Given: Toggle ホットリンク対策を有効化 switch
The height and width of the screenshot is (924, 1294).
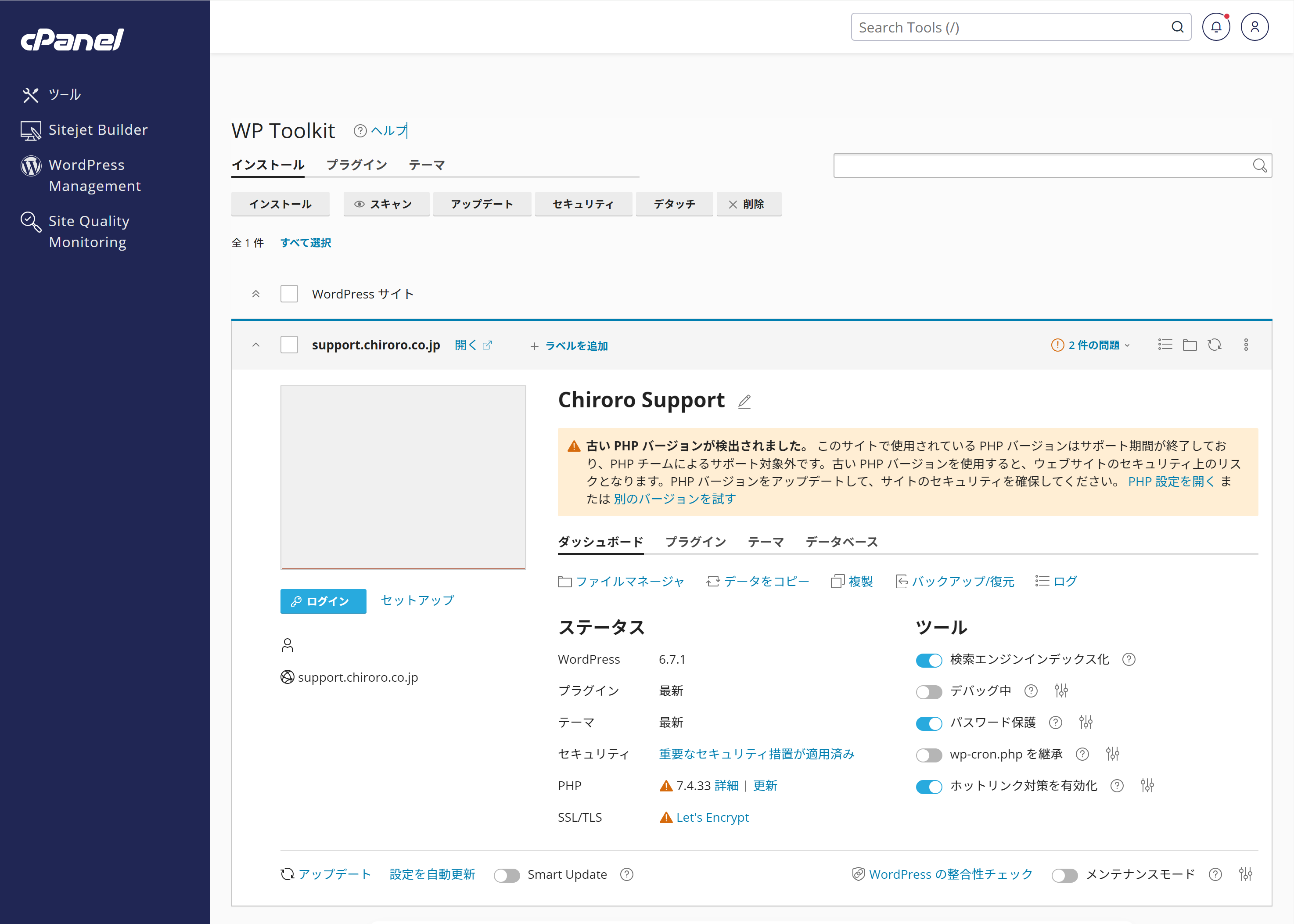Looking at the screenshot, I should (929, 786).
